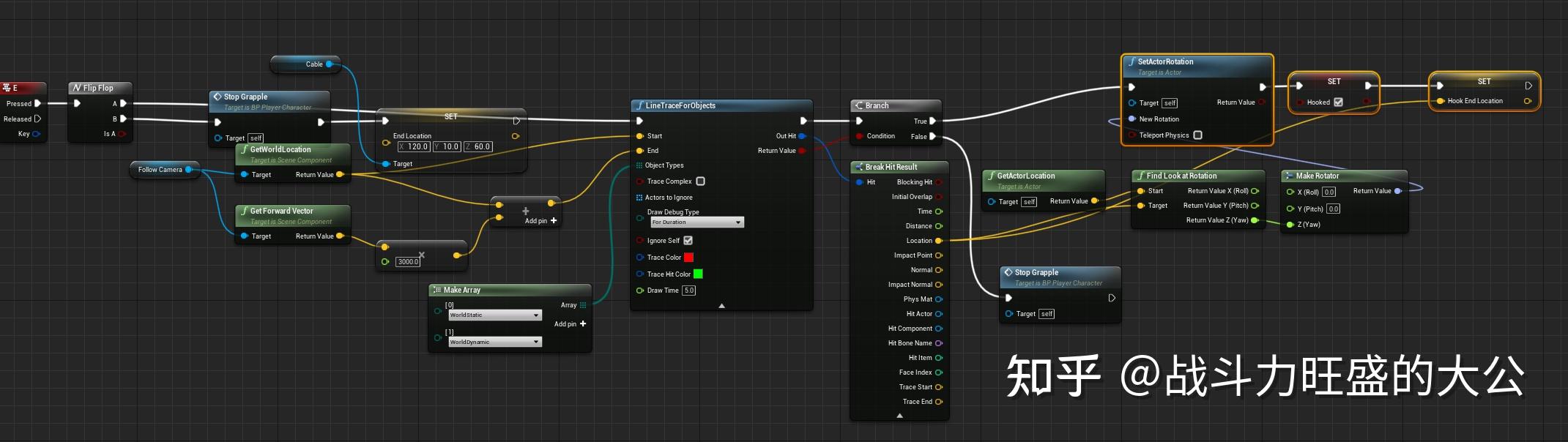Select the lower Stop Grapple node title

(1036, 272)
